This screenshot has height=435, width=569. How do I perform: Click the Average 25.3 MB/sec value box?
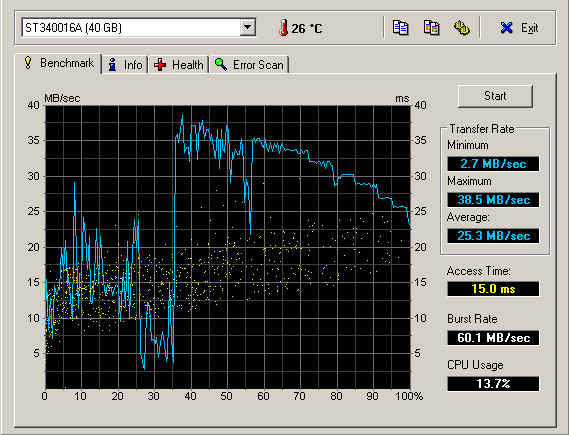click(493, 235)
